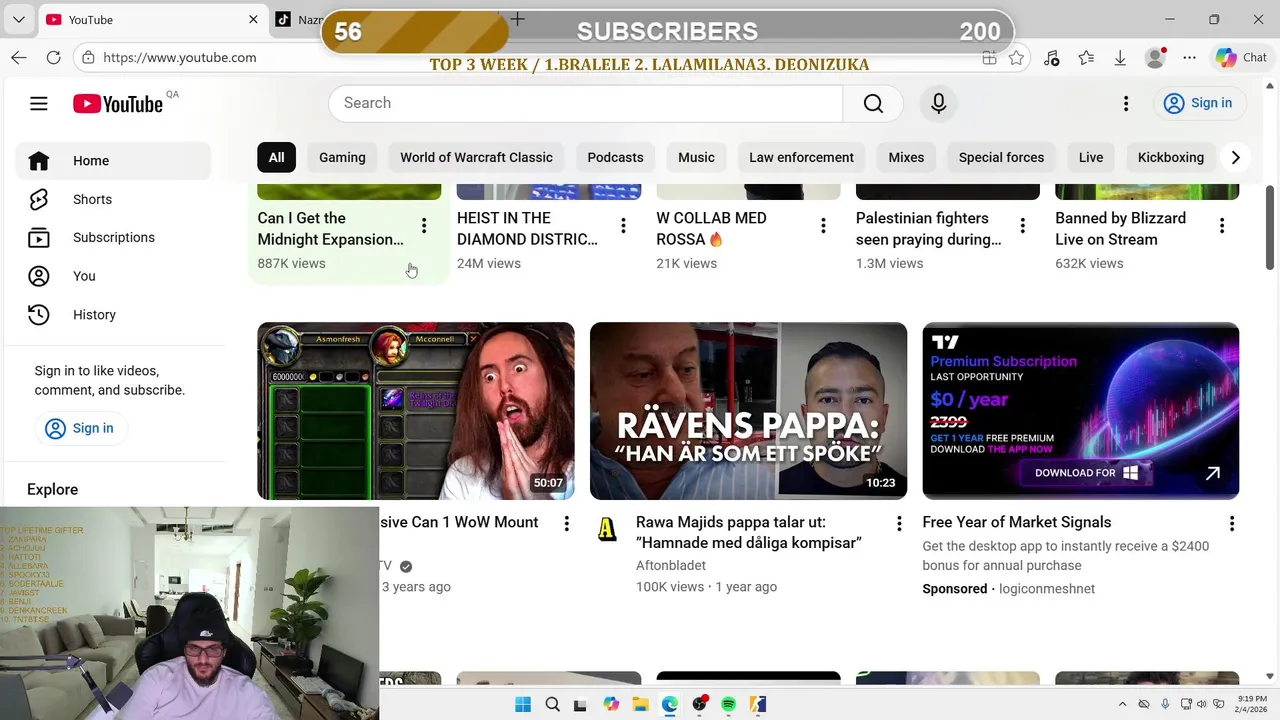Start voice search with the microphone icon

point(938,103)
